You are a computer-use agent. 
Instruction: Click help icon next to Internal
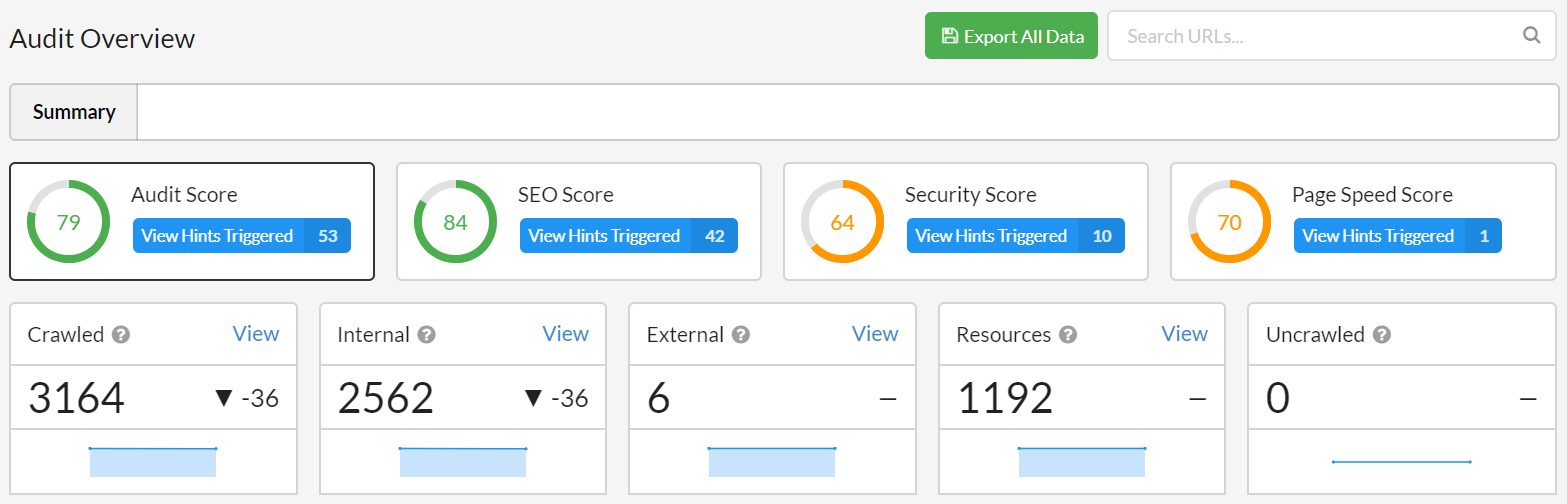click(427, 335)
